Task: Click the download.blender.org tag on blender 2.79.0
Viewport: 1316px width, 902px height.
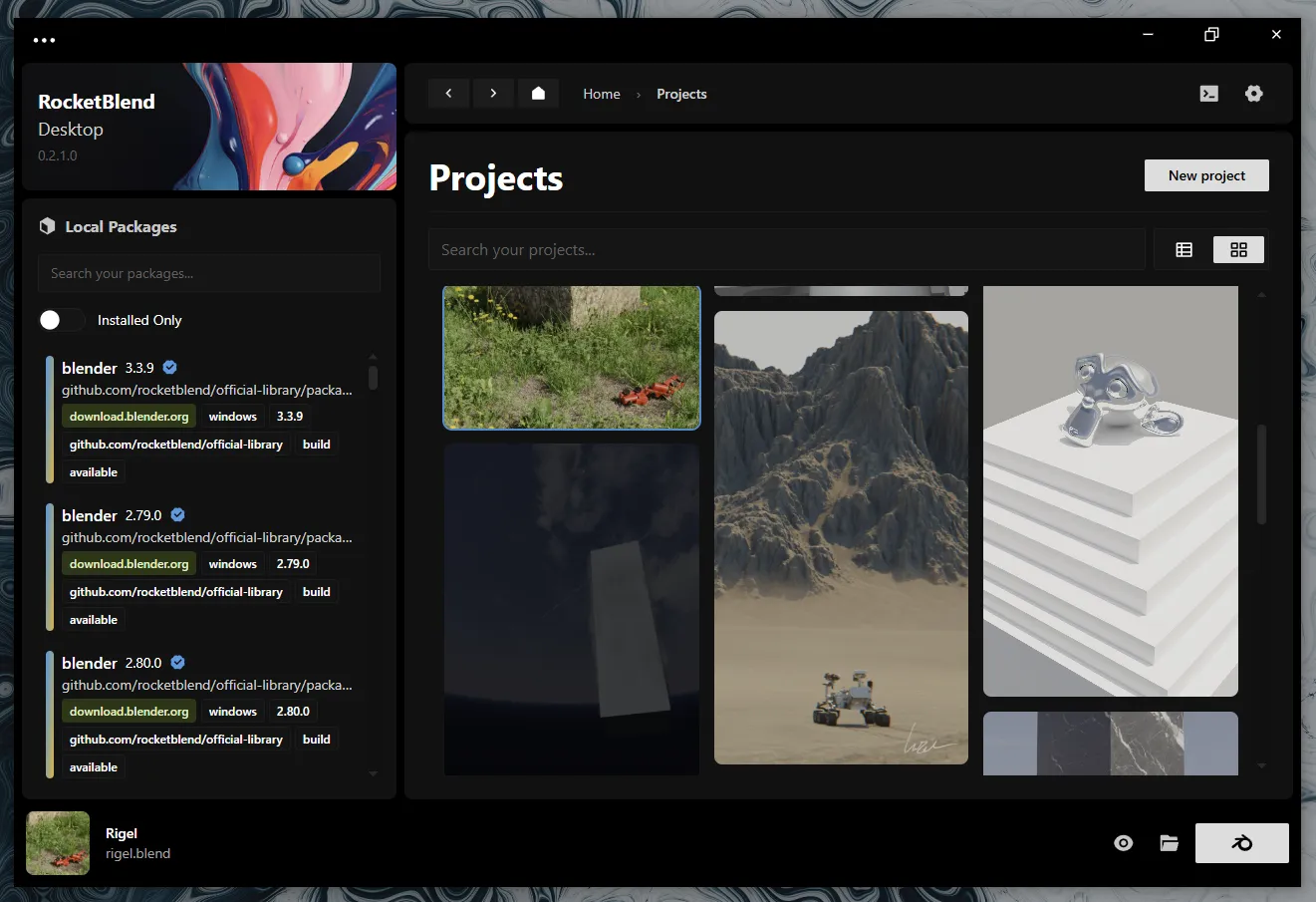Action: 129,563
